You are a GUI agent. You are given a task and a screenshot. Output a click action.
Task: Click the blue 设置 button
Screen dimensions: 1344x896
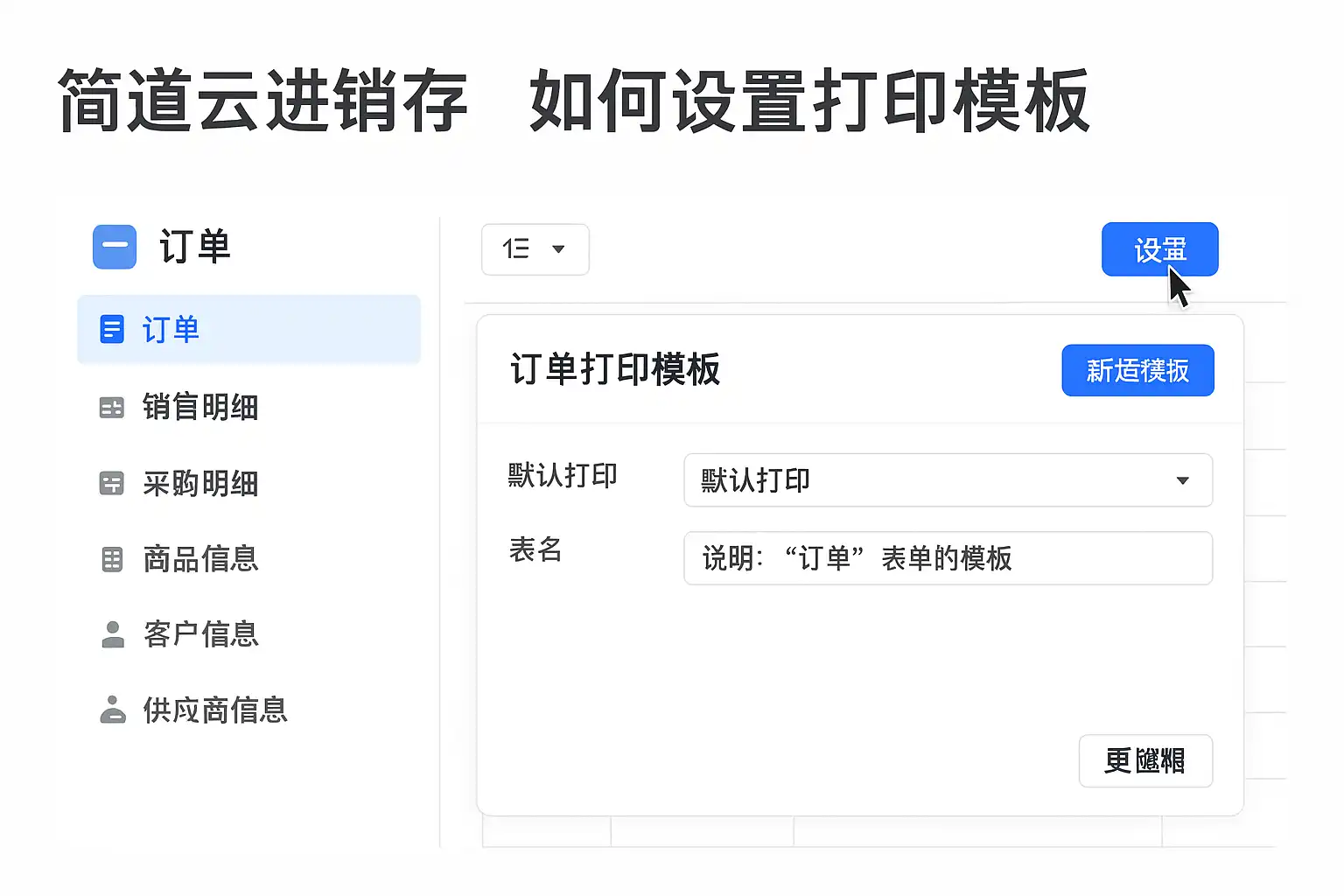(x=1160, y=249)
